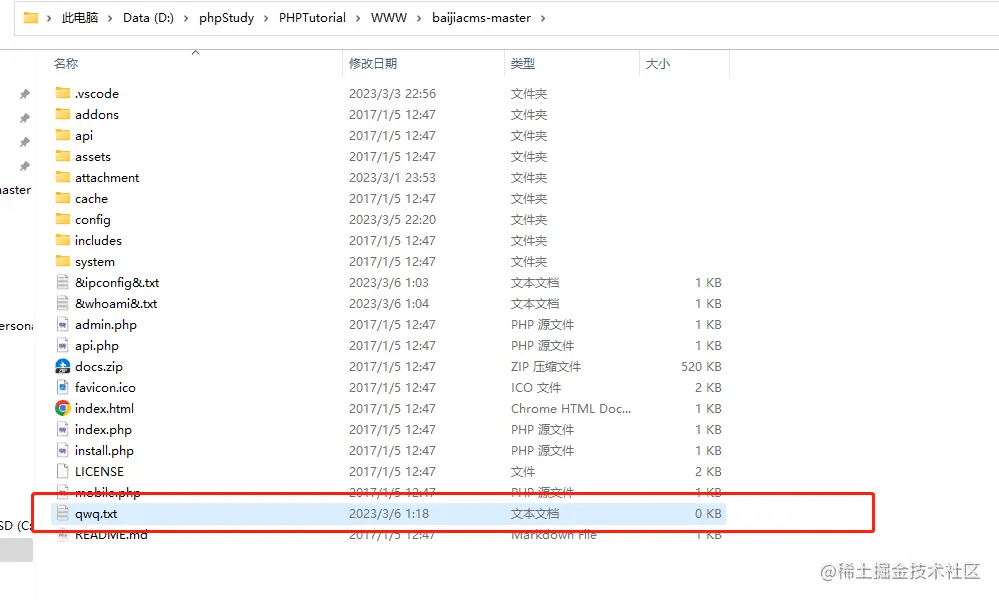The width and height of the screenshot is (999, 600).
Task: Expand chevron after phpStudy breadcrumb
Action: [x=266, y=18]
